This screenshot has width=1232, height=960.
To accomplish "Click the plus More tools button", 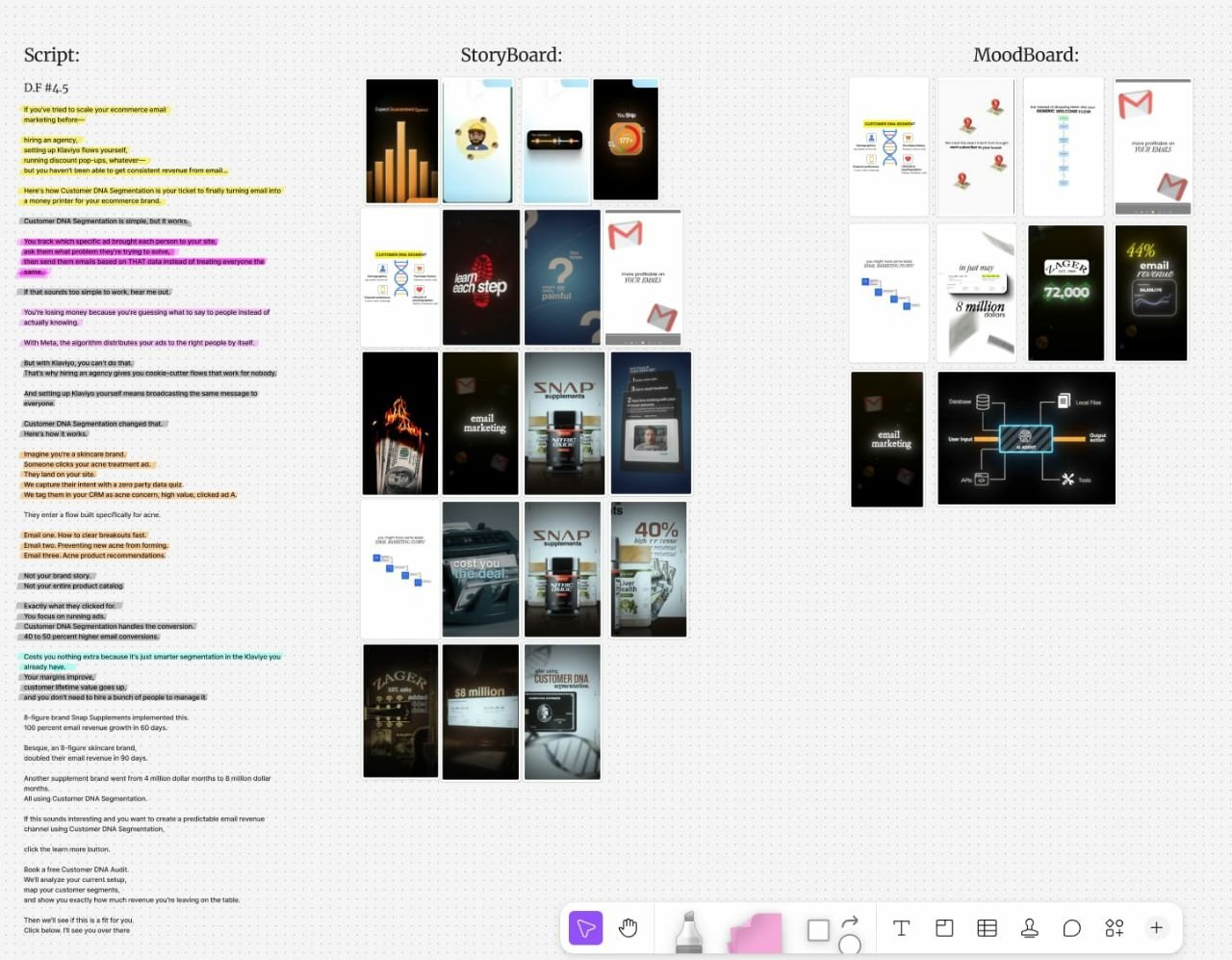I will [x=1156, y=928].
